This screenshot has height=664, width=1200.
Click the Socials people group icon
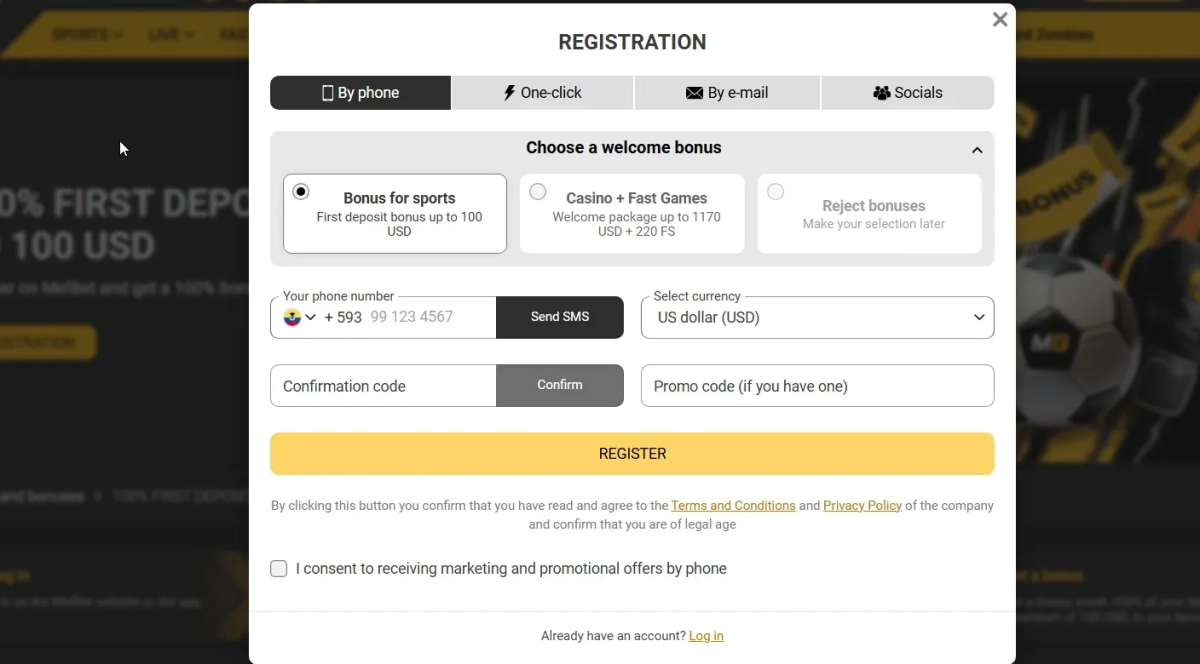point(881,93)
